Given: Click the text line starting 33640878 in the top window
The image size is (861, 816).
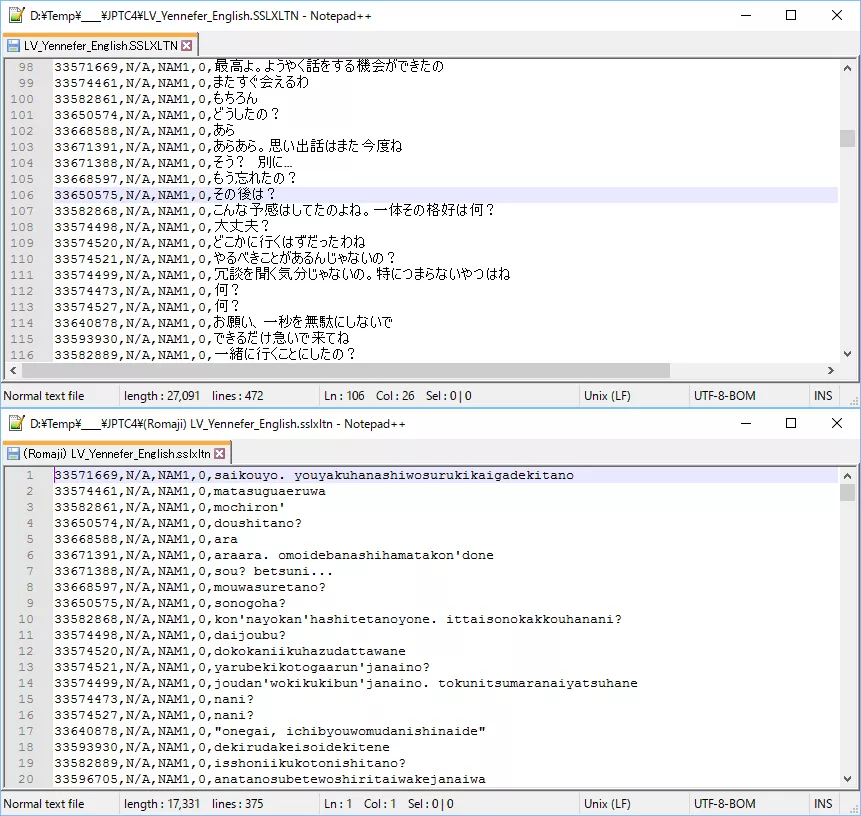Looking at the screenshot, I should tap(223, 323).
